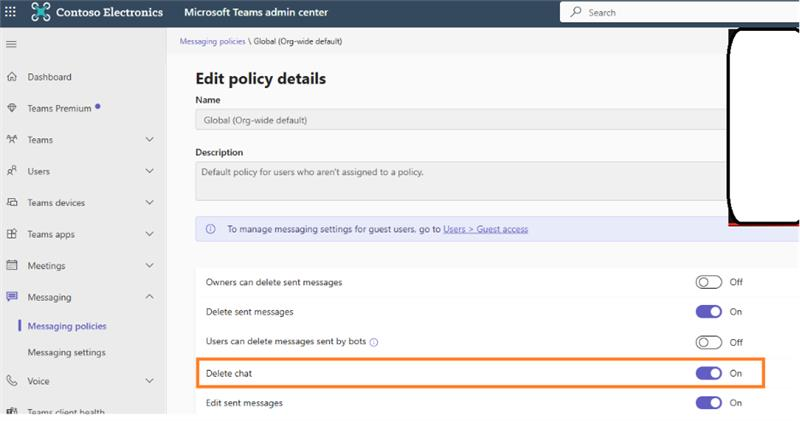Screen dimensions: 800x421
Task: Click the Edit sent messages label
Action: (x=244, y=403)
